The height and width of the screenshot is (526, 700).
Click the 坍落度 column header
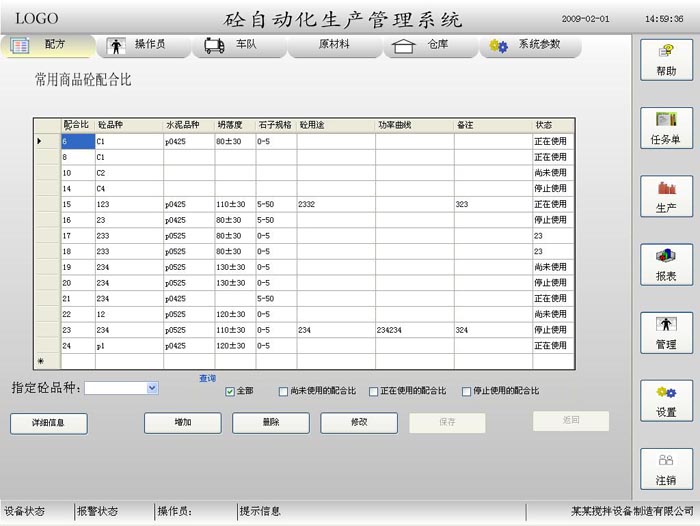point(235,125)
